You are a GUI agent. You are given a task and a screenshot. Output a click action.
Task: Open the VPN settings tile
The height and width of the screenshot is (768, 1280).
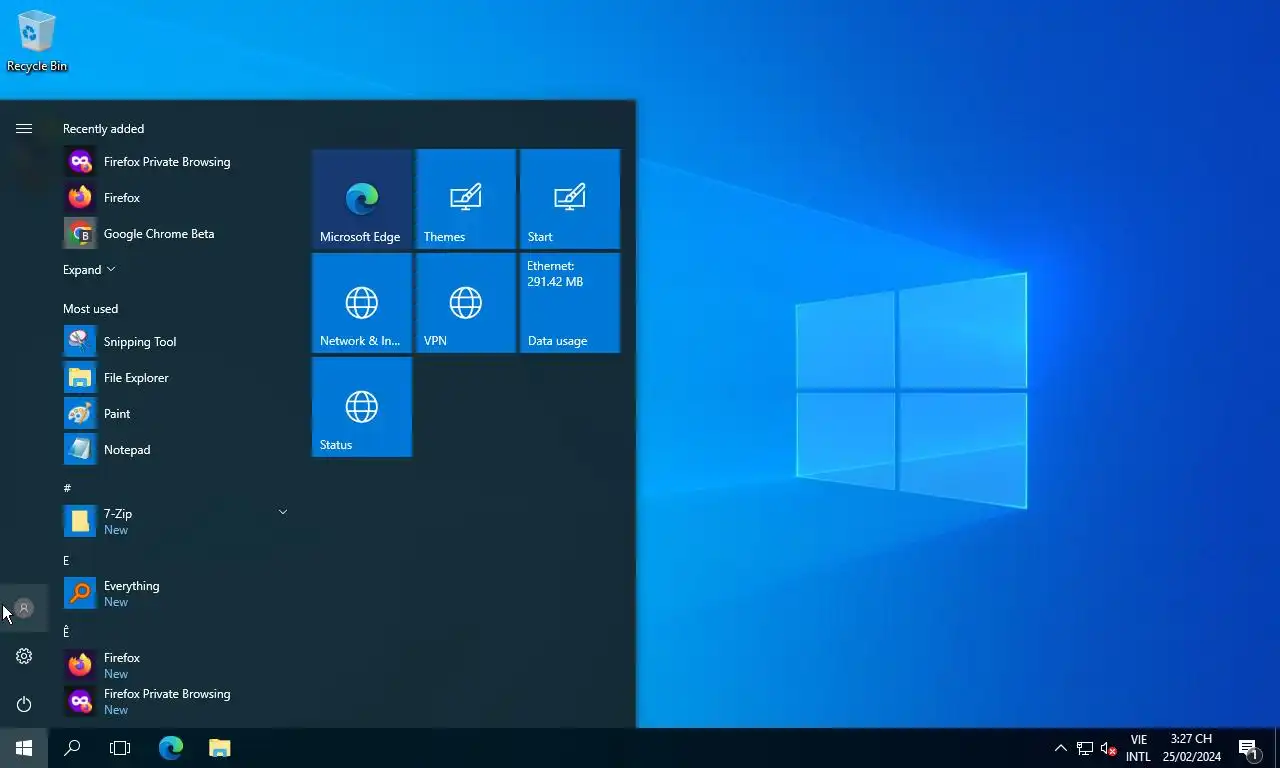pos(466,303)
